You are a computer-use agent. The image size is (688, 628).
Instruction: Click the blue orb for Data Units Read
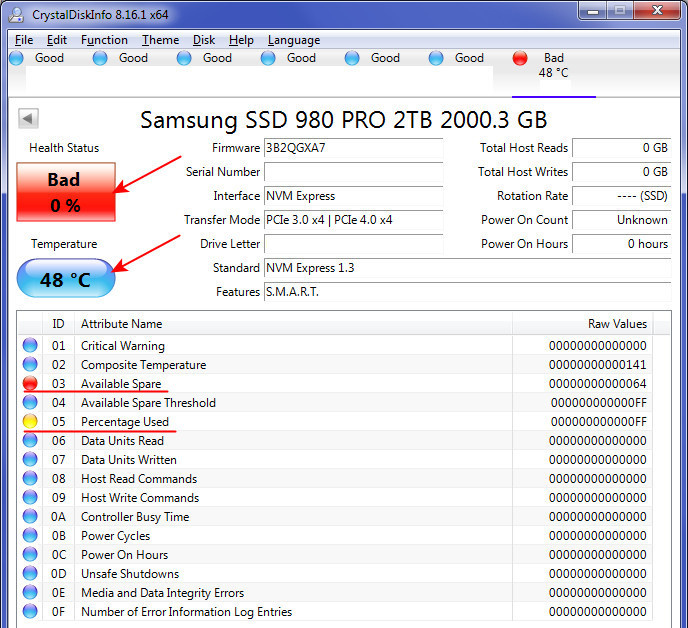pos(30,441)
